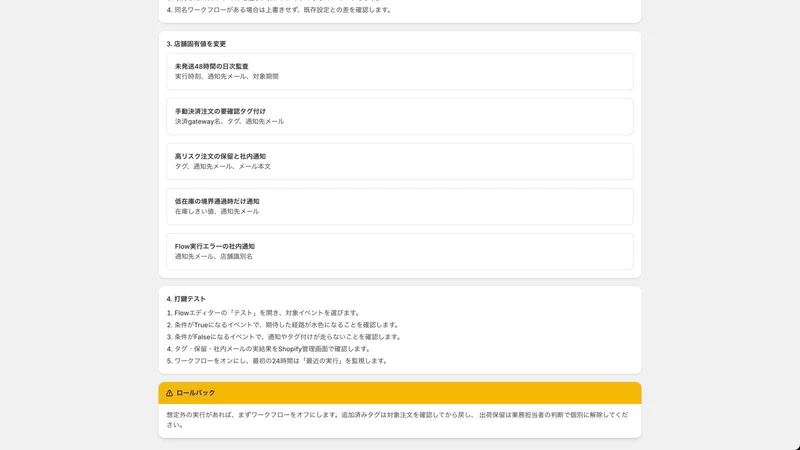Click the text "在庫しきい値、通知先メール"
This screenshot has height=450, width=800.
217,211
